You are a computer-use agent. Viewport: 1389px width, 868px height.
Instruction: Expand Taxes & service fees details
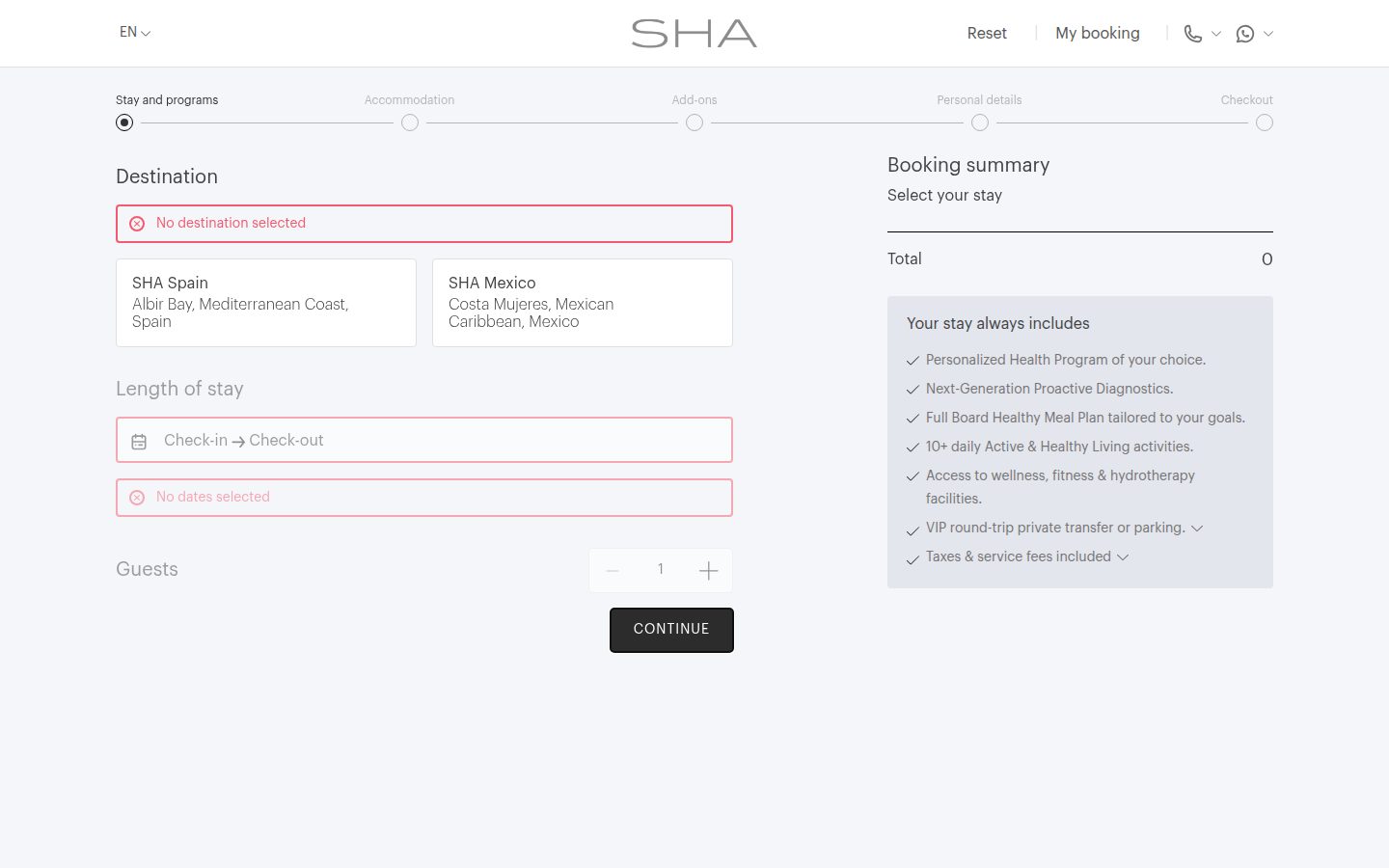click(1123, 557)
